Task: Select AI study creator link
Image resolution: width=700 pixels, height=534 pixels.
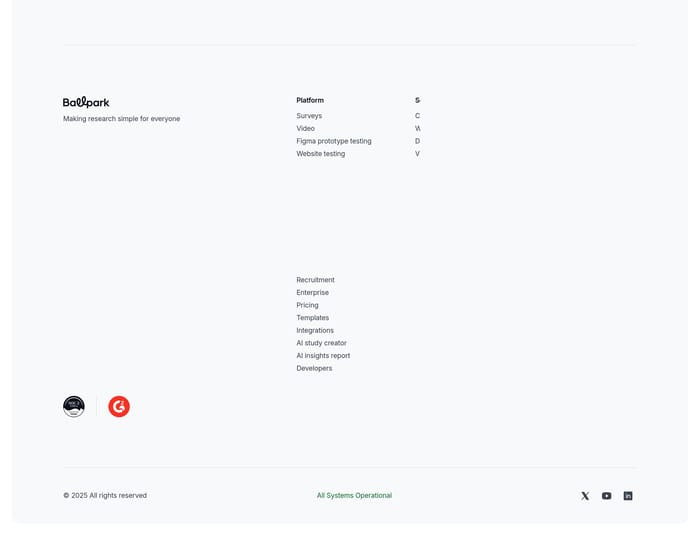Action: (321, 343)
